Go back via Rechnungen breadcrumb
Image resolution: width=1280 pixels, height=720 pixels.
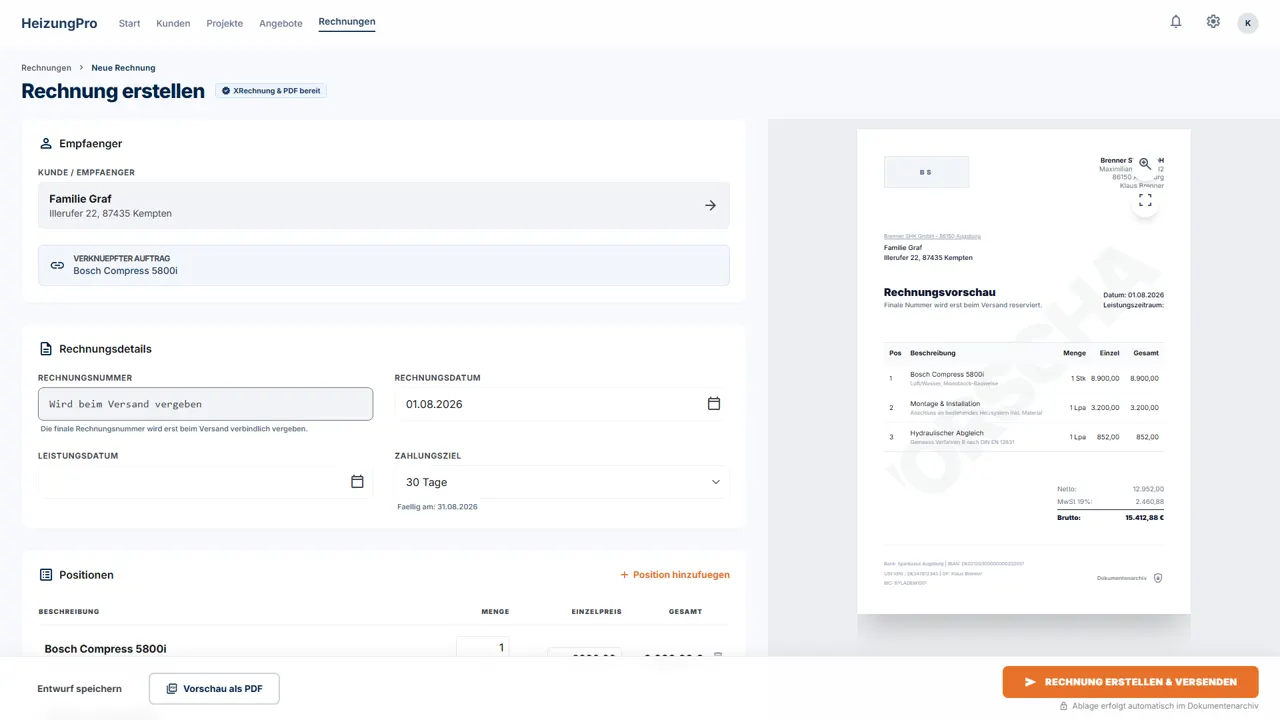pos(46,68)
